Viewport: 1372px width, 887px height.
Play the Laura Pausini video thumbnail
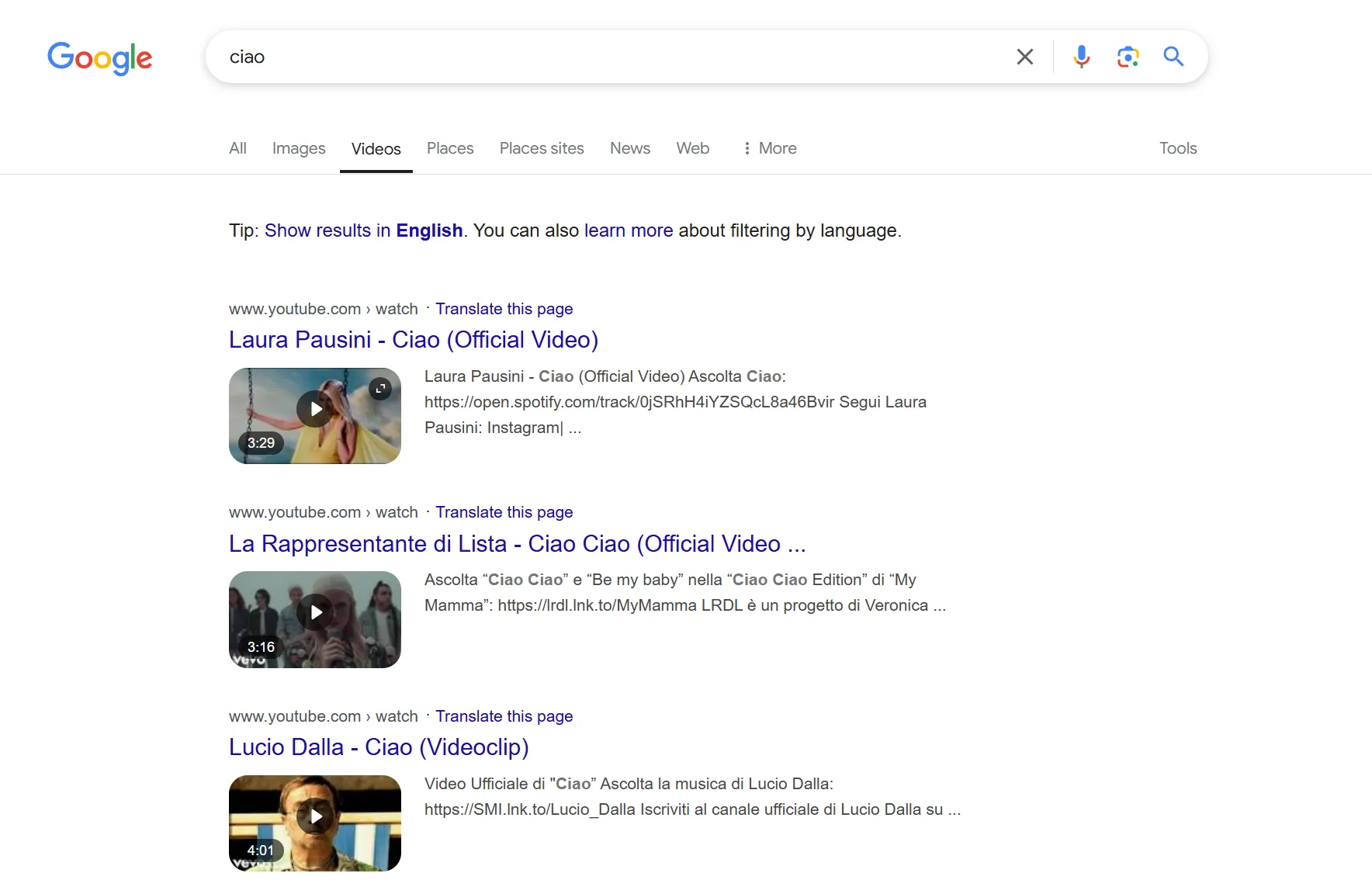314,409
